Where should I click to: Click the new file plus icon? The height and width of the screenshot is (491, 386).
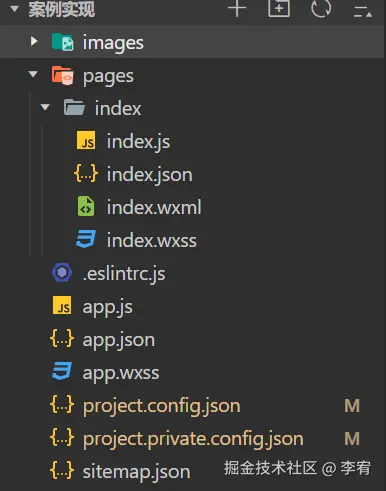coord(237,8)
